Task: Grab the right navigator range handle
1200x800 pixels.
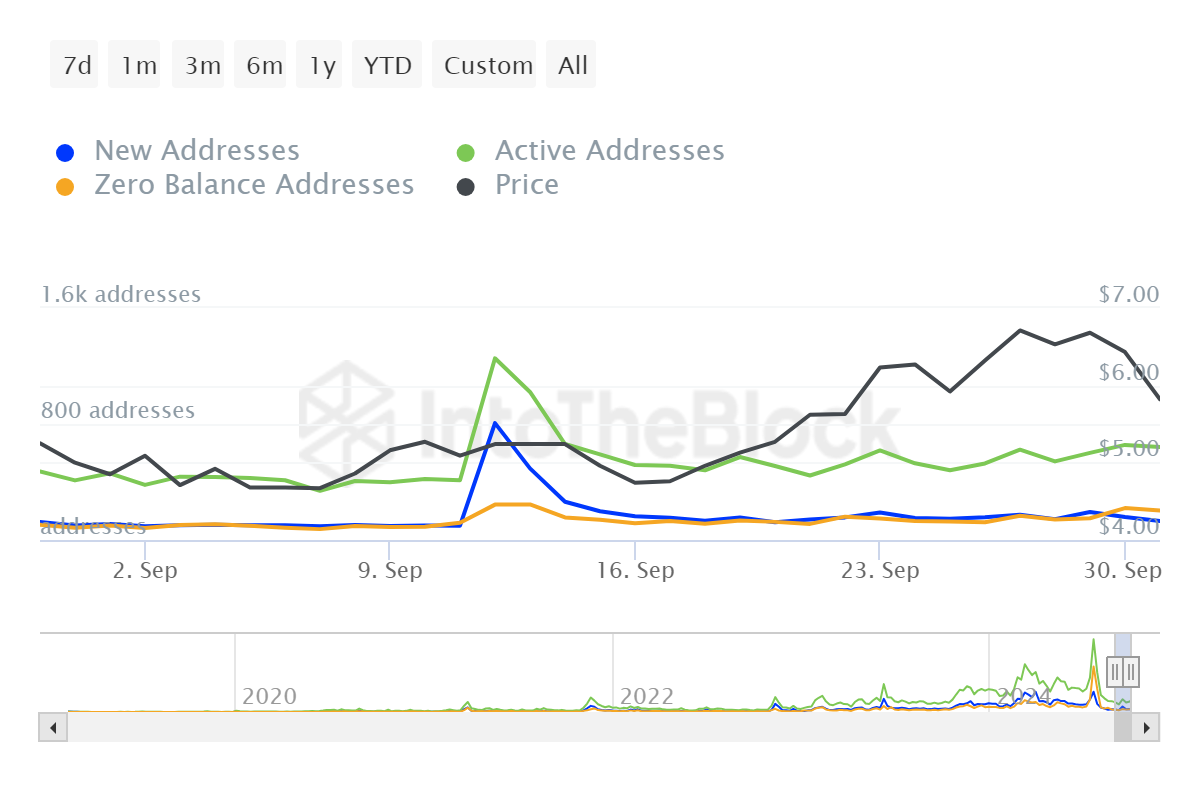Action: tap(1131, 672)
